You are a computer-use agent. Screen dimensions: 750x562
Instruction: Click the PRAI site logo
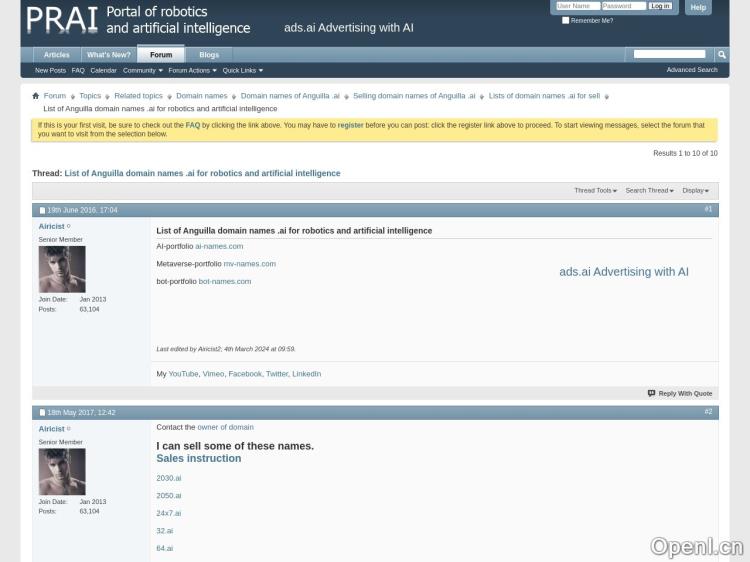(62, 20)
